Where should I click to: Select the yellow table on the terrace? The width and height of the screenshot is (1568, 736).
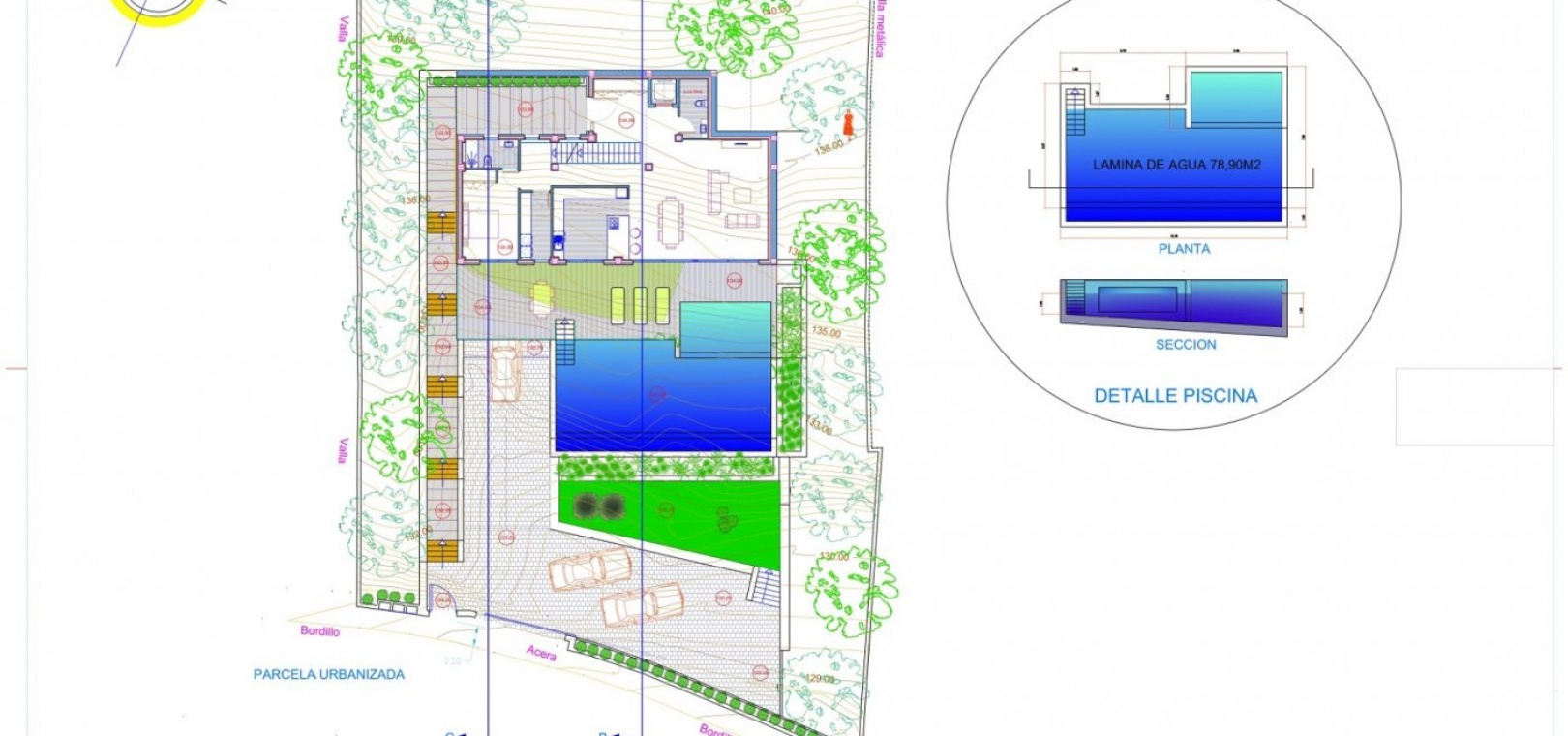pos(542,297)
